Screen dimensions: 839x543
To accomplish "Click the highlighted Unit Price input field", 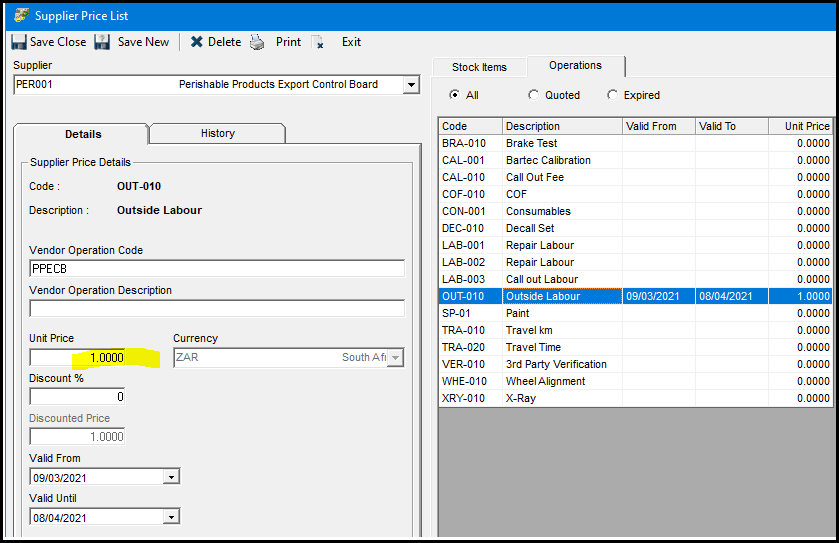I will (78, 357).
